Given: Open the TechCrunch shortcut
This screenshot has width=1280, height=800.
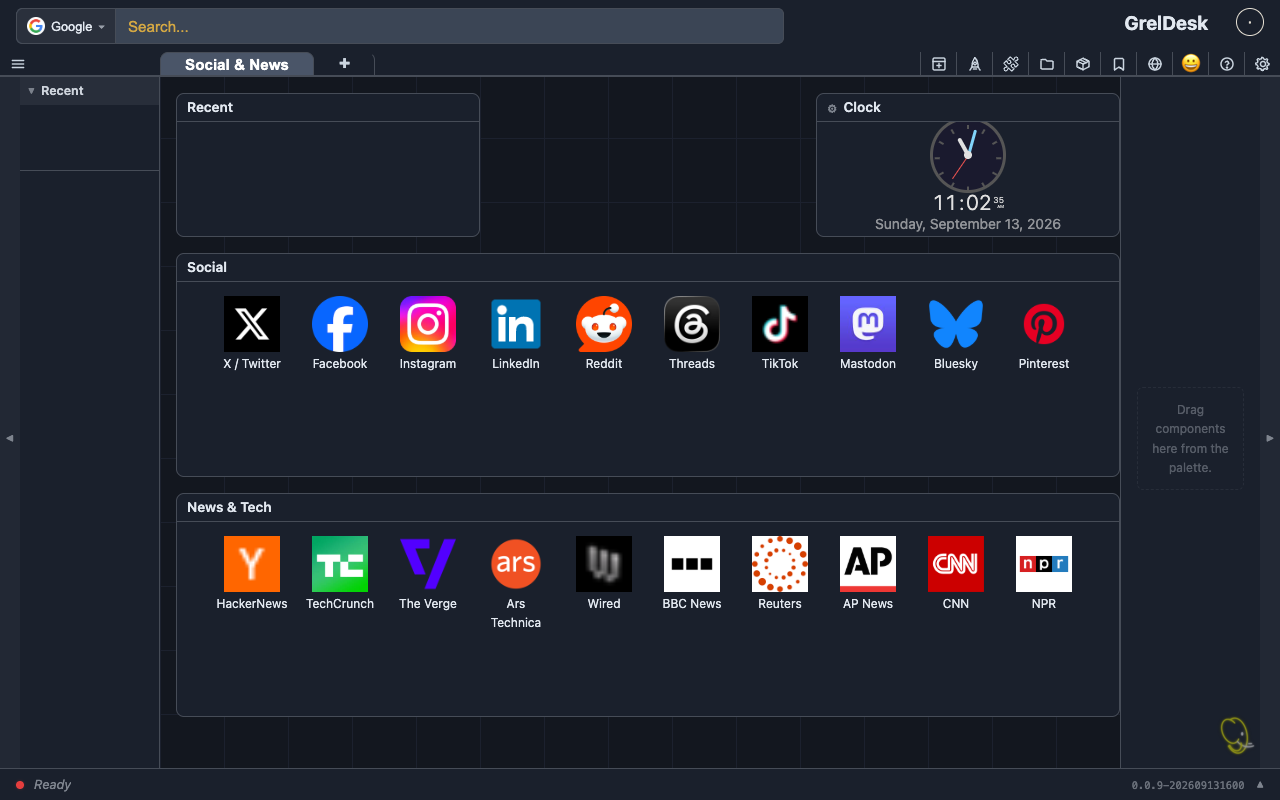Looking at the screenshot, I should point(340,574).
